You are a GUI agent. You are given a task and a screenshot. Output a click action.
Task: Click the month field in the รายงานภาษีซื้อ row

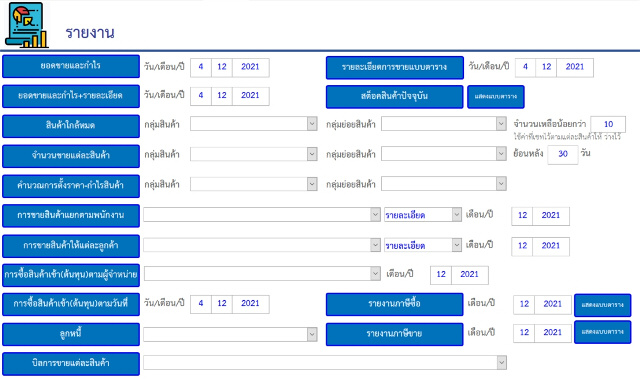tap(524, 304)
